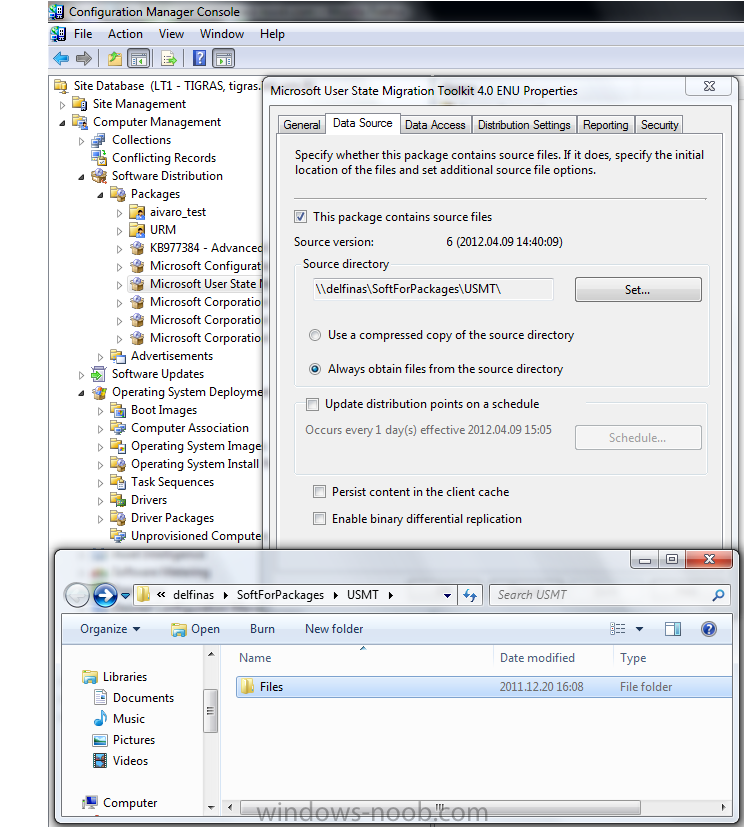
Task: Click the Drivers node icon
Action: point(118,499)
